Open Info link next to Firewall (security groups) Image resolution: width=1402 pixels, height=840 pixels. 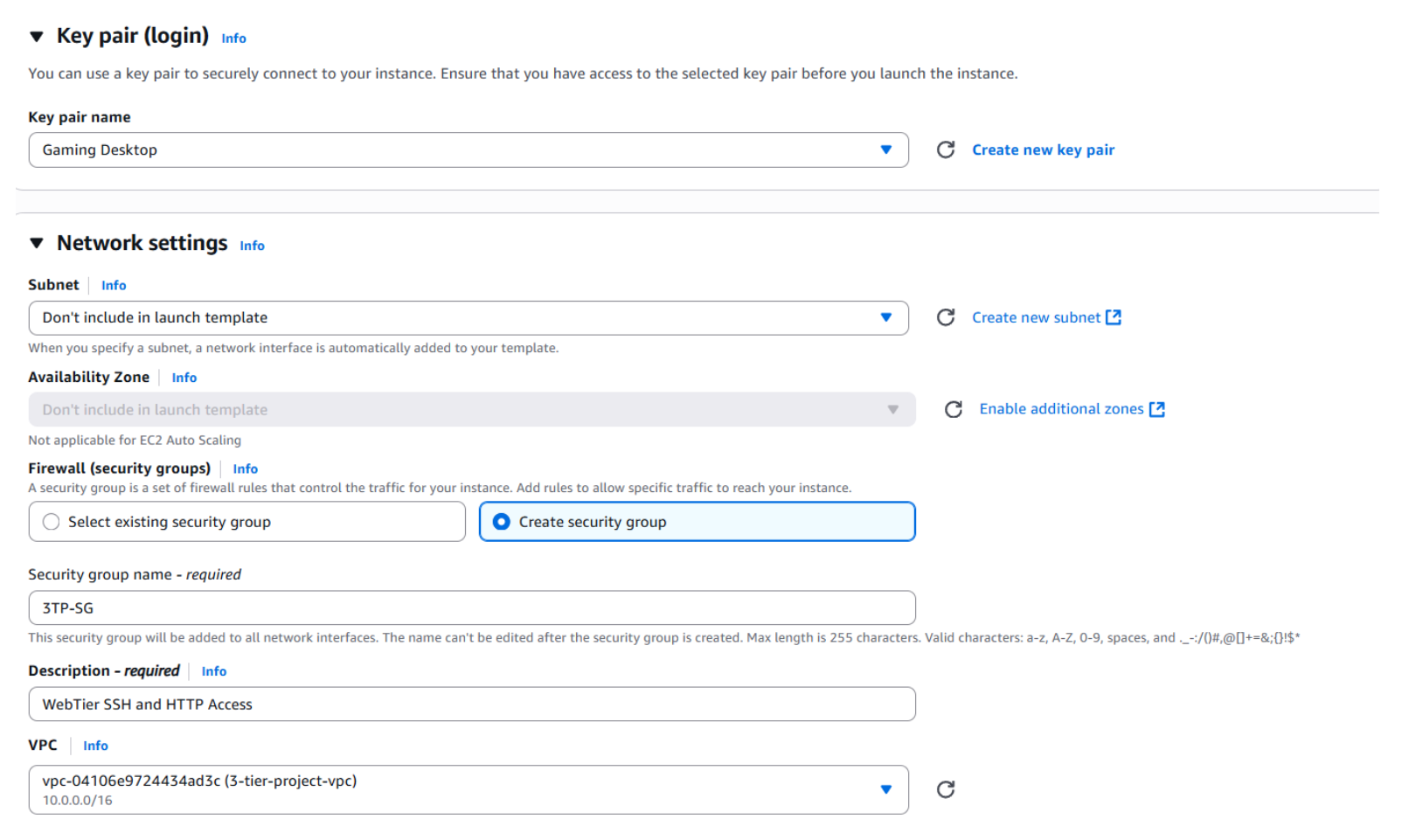coord(245,469)
